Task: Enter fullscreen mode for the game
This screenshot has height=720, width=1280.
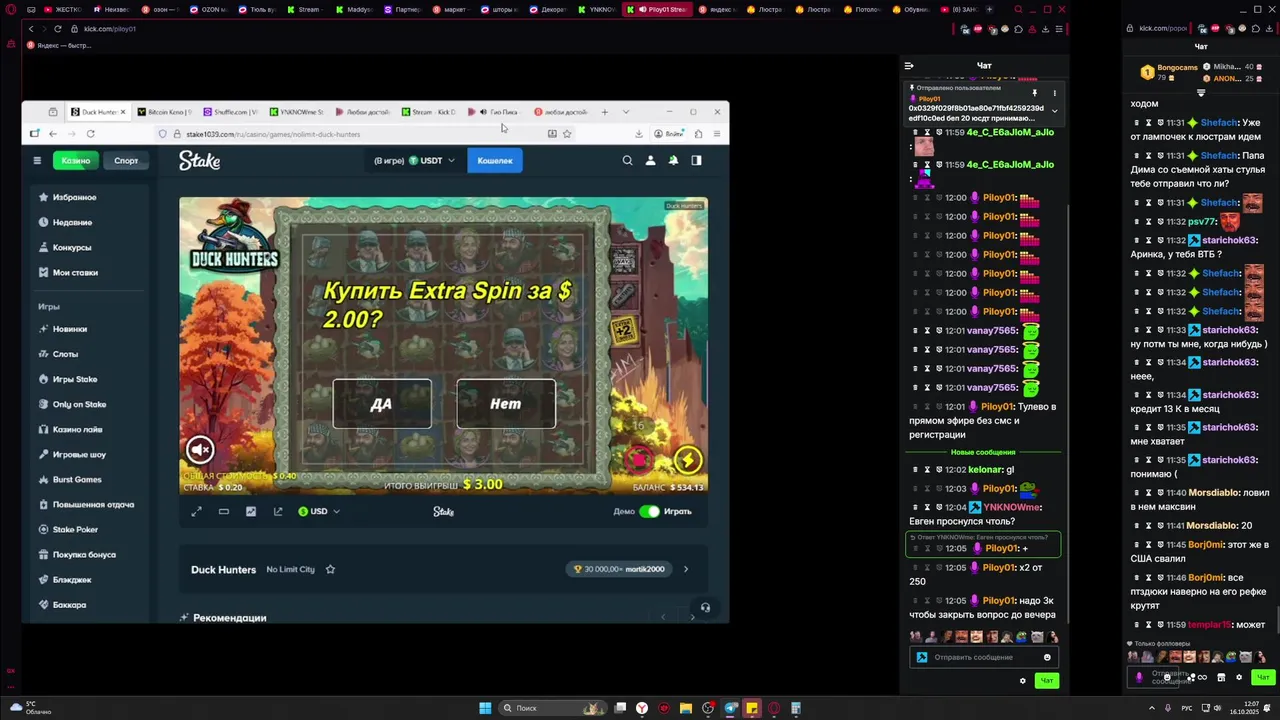Action: [196, 511]
